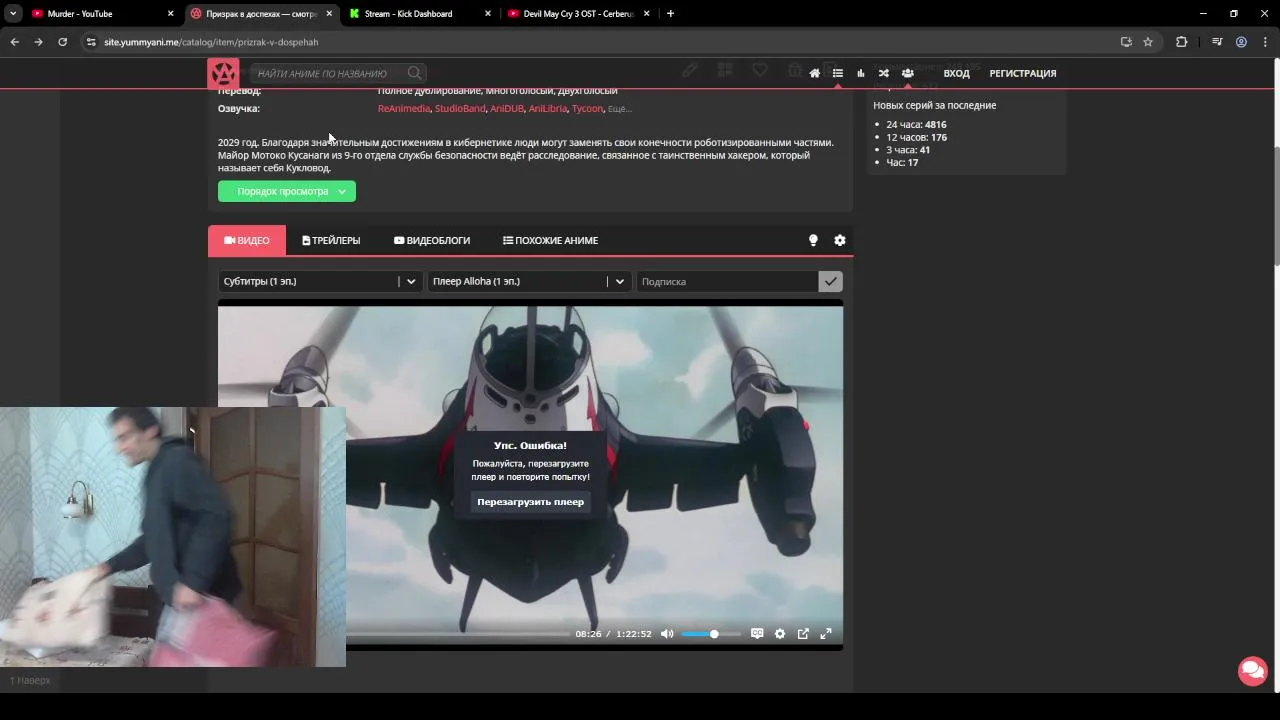Click Перезагрузить плеер button
Screen dimensions: 1280x720
(530, 502)
